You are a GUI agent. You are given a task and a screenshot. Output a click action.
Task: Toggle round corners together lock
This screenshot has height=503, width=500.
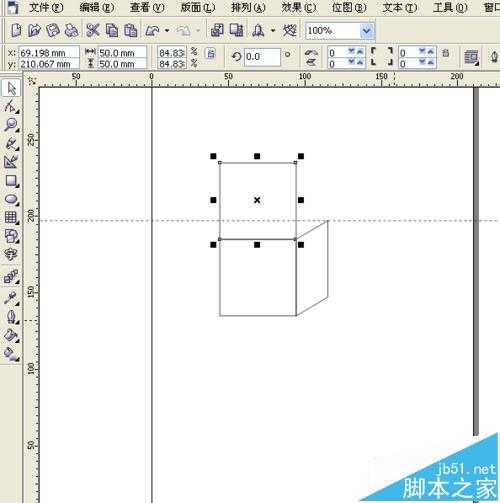(446, 53)
